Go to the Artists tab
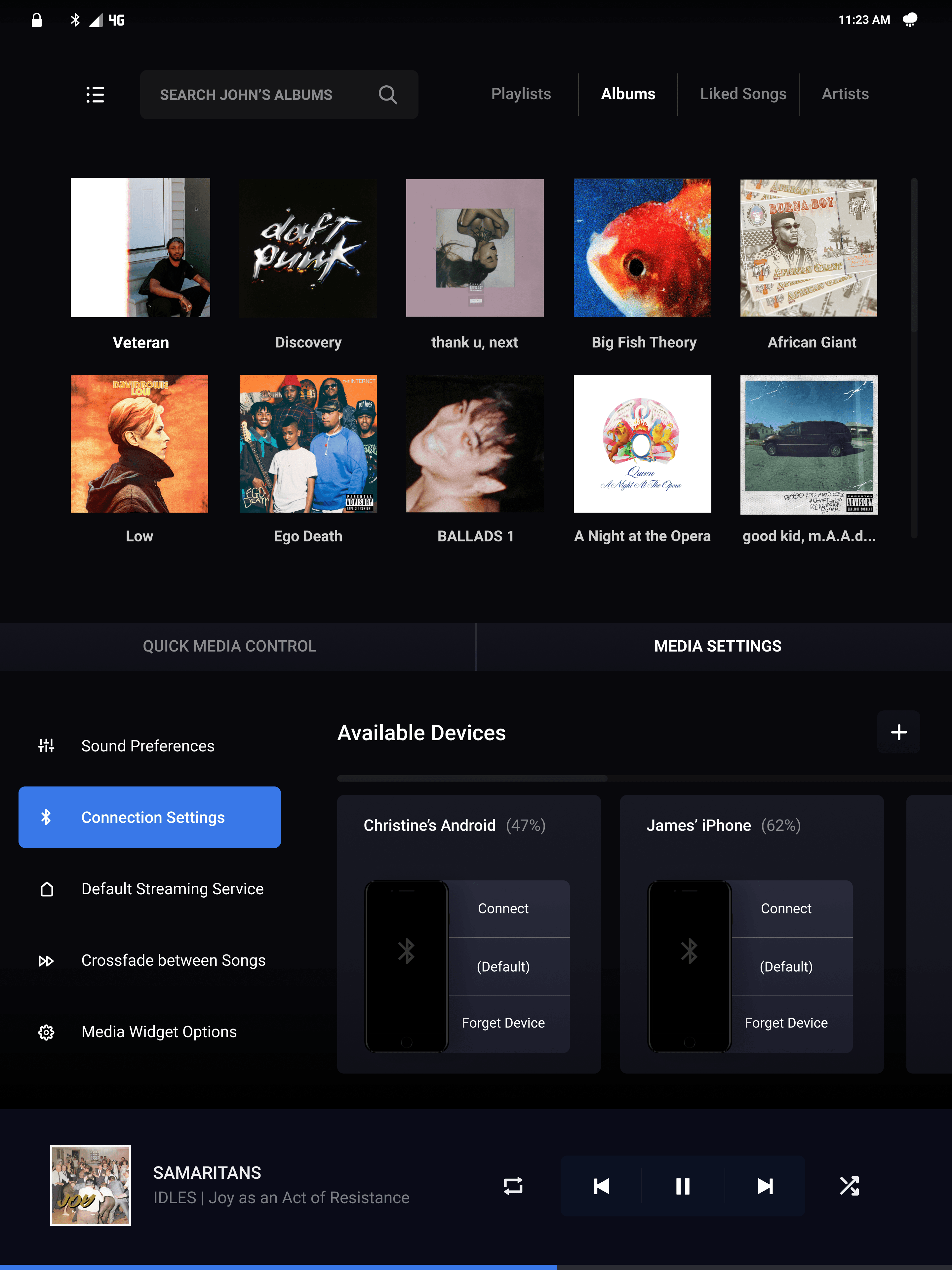 click(845, 94)
